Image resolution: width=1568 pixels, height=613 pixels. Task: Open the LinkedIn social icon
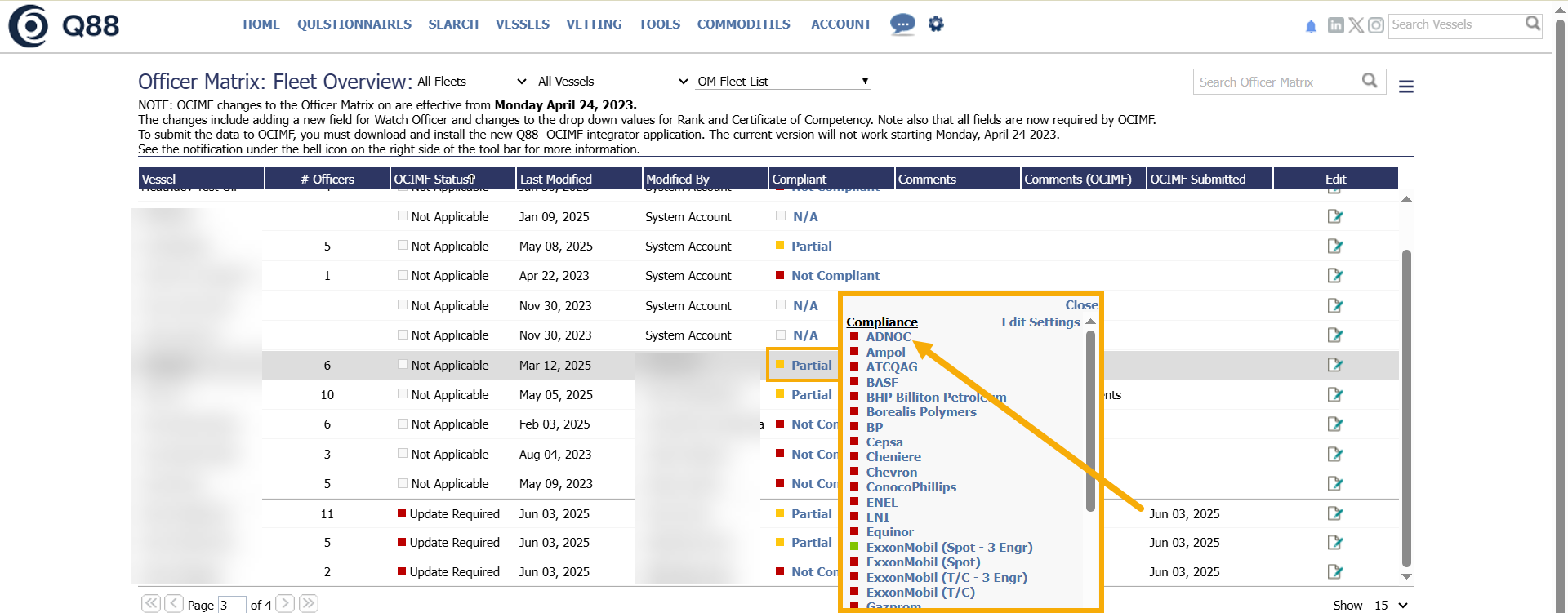click(1336, 25)
